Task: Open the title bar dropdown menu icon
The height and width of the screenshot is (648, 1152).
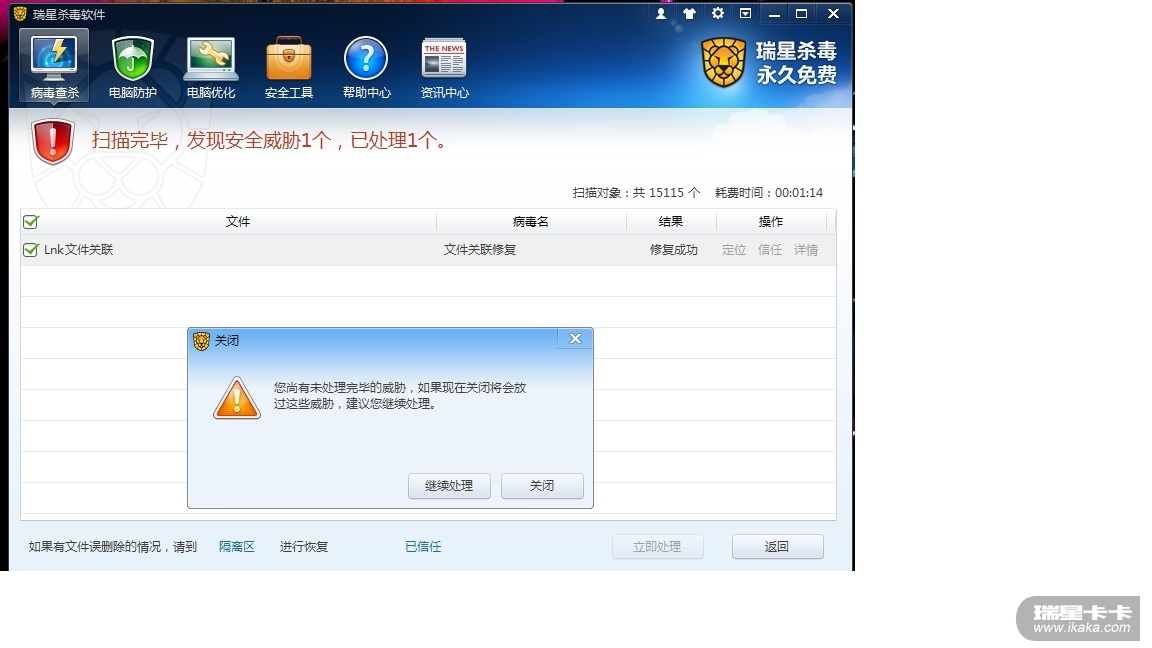Action: (745, 13)
